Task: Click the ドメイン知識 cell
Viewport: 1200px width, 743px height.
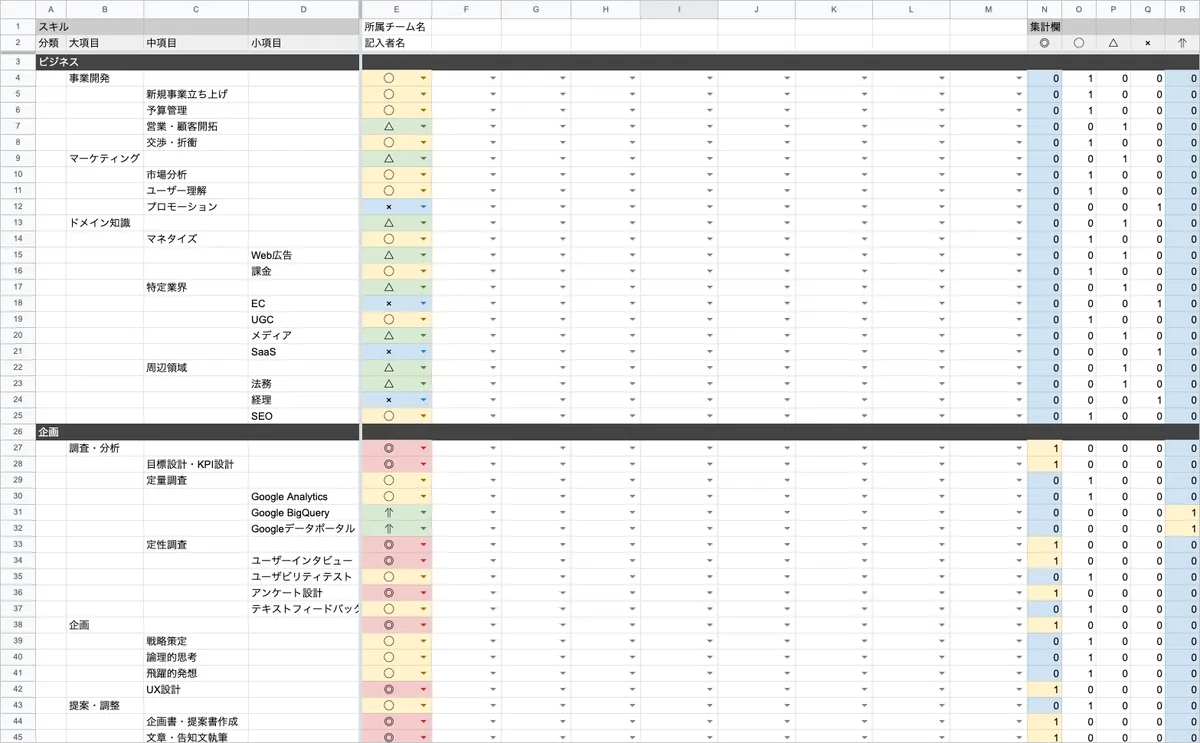Action: (105, 223)
